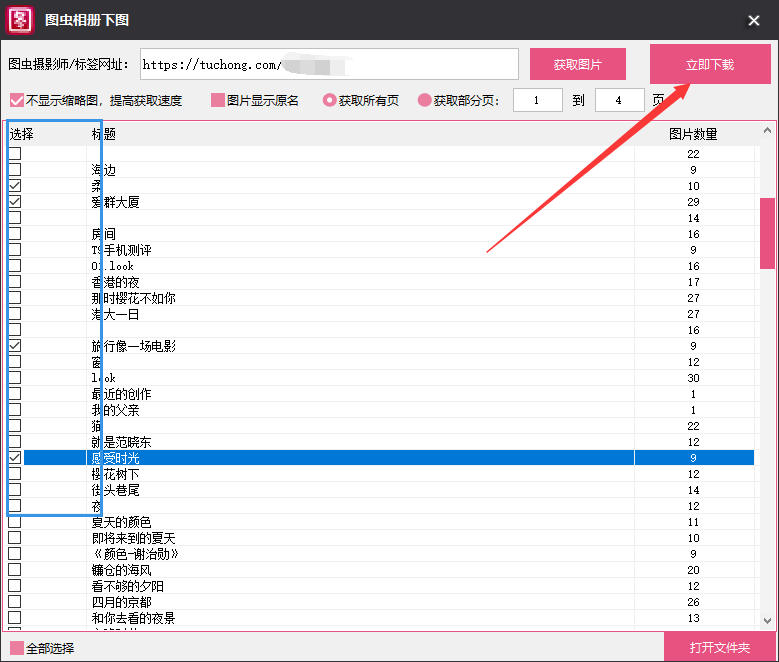Click the 图虫相册下图 app logo icon

(x=20, y=20)
